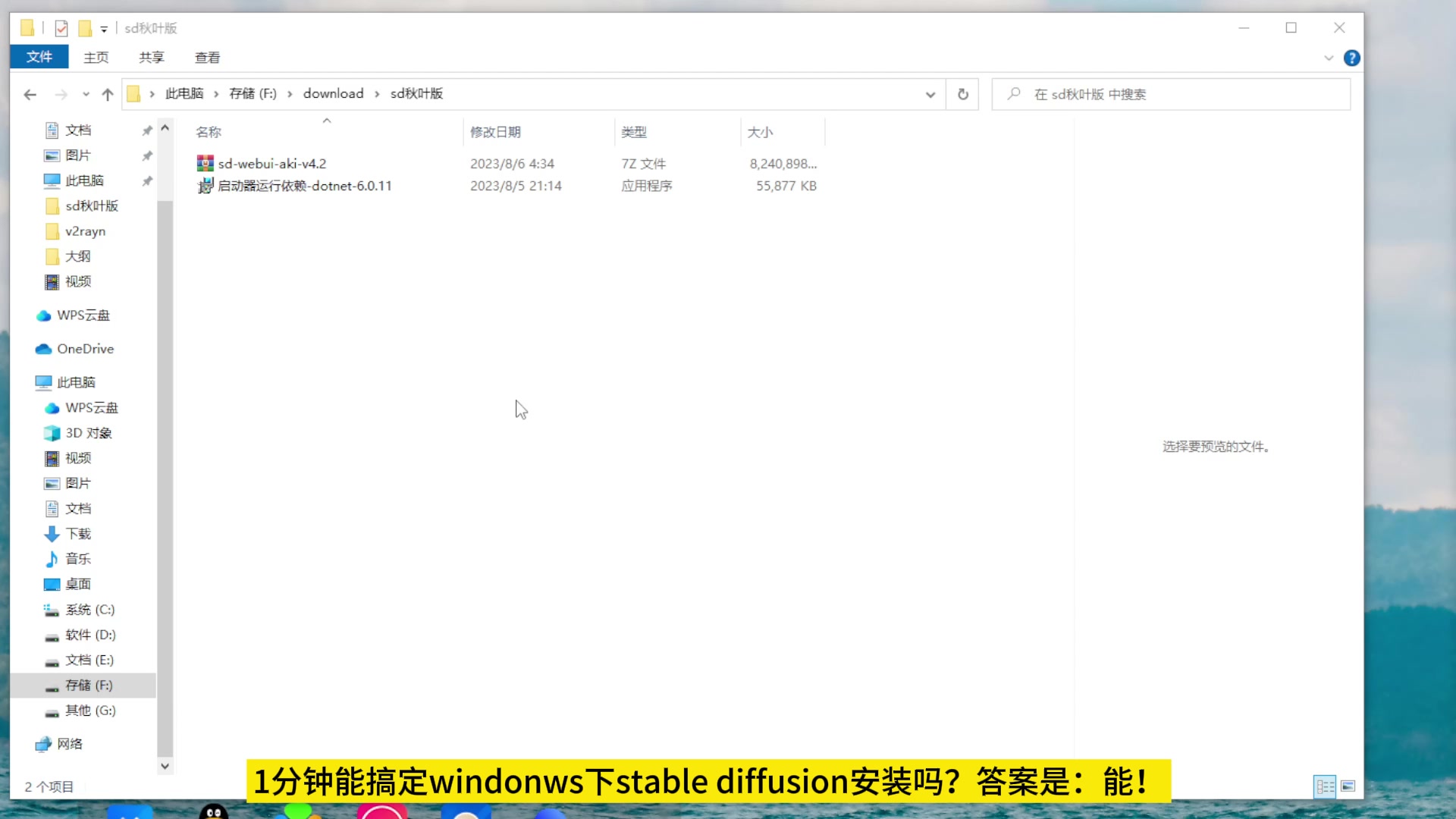Switch to large icons view layout
This screenshot has width=1456, height=819.
pyautogui.click(x=1348, y=786)
